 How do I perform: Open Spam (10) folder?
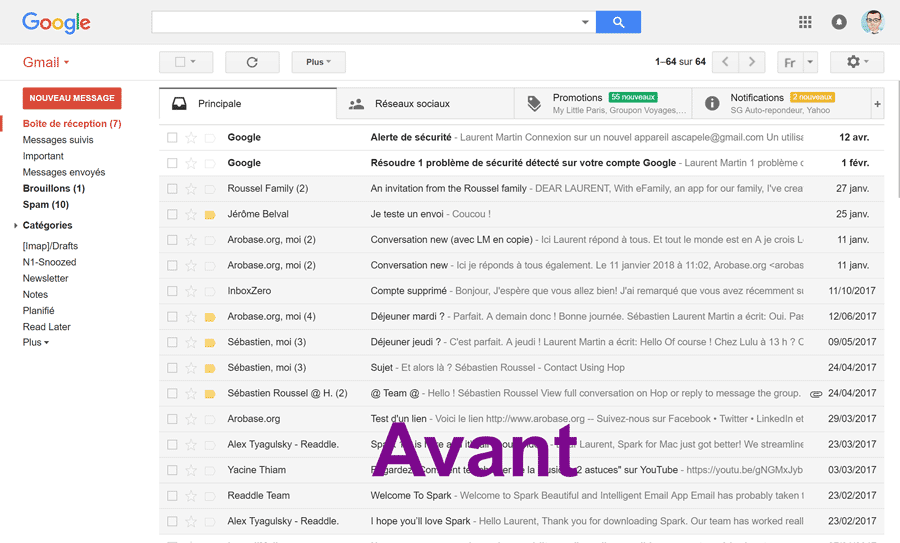pyautogui.click(x=46, y=205)
